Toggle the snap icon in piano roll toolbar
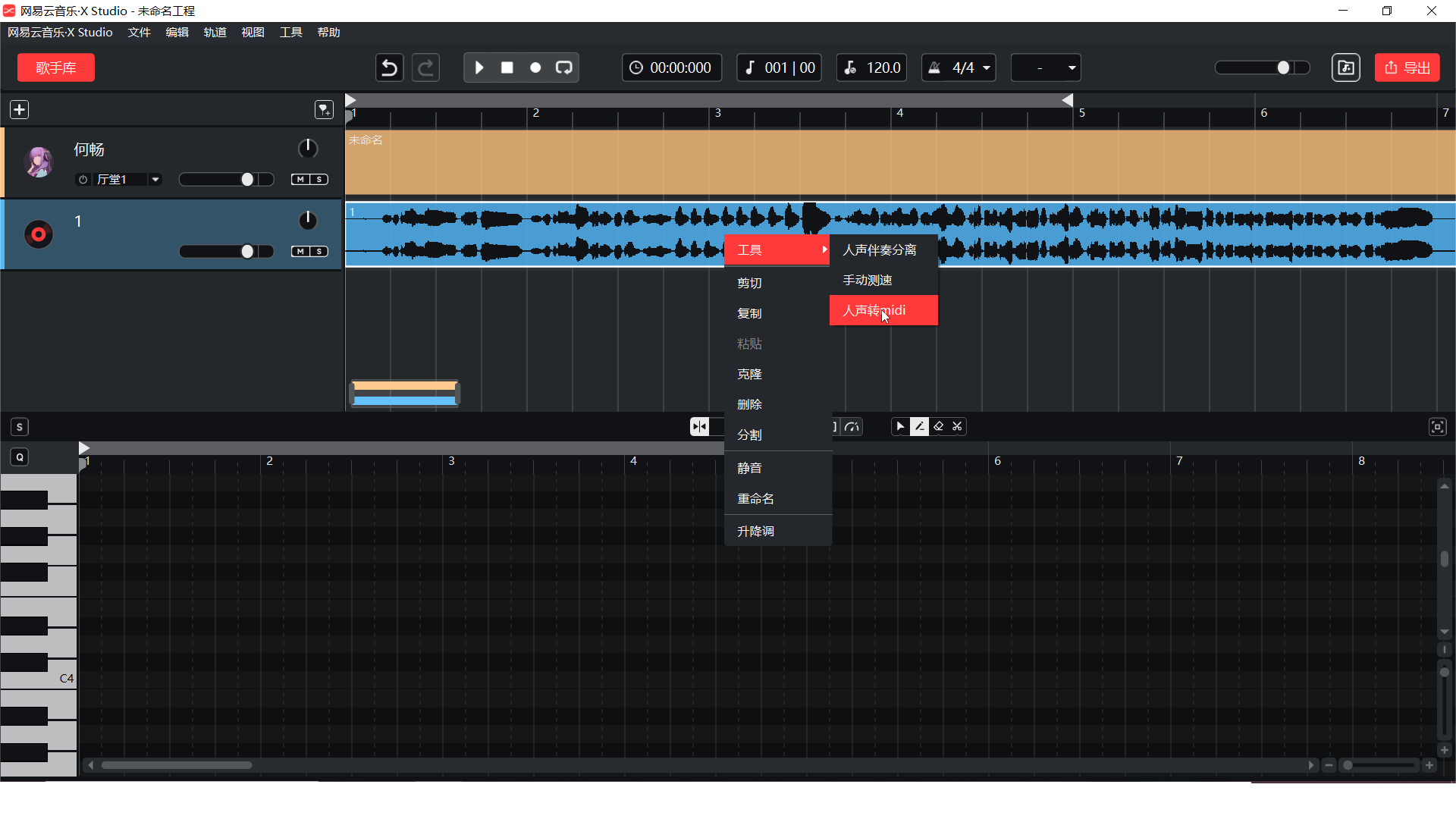Image resolution: width=1456 pixels, height=819 pixels. [699, 427]
